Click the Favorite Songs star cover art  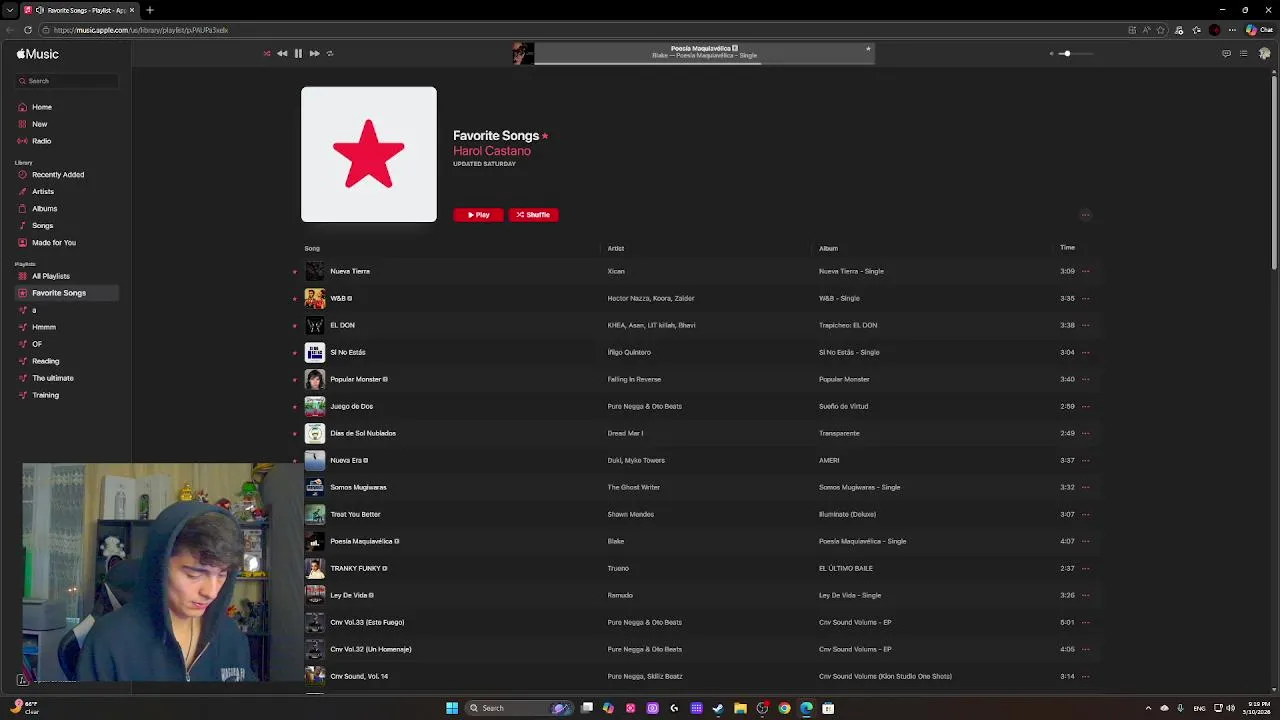point(369,154)
